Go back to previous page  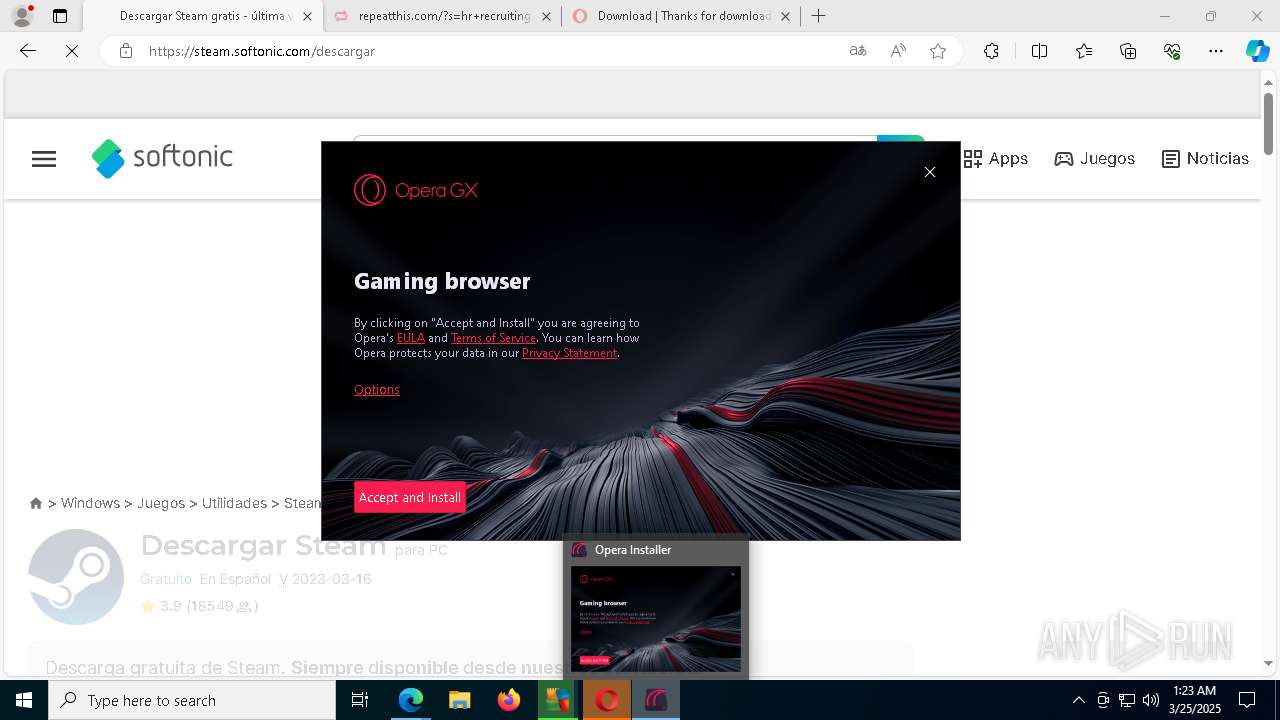click(x=28, y=51)
